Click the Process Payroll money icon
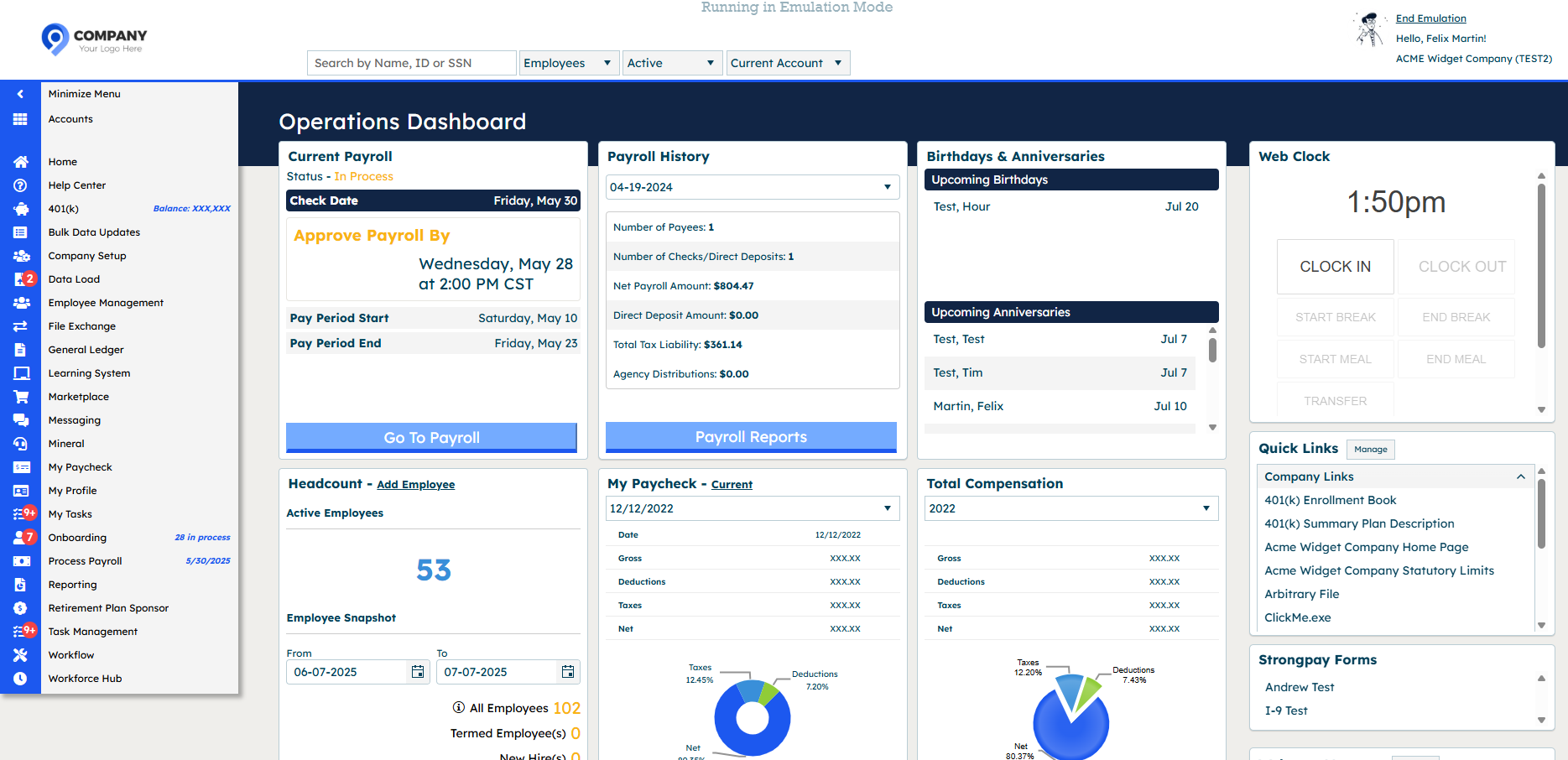This screenshot has height=760, width=1568. (20, 561)
